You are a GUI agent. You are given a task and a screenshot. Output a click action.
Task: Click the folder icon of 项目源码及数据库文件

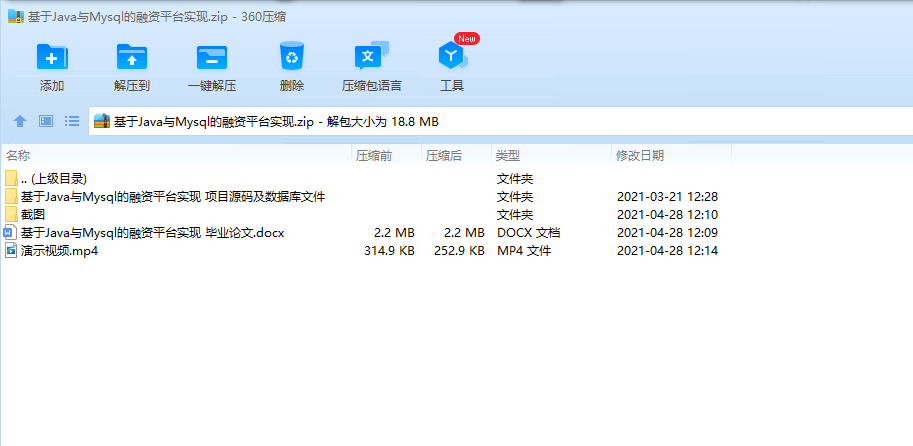(x=11, y=196)
